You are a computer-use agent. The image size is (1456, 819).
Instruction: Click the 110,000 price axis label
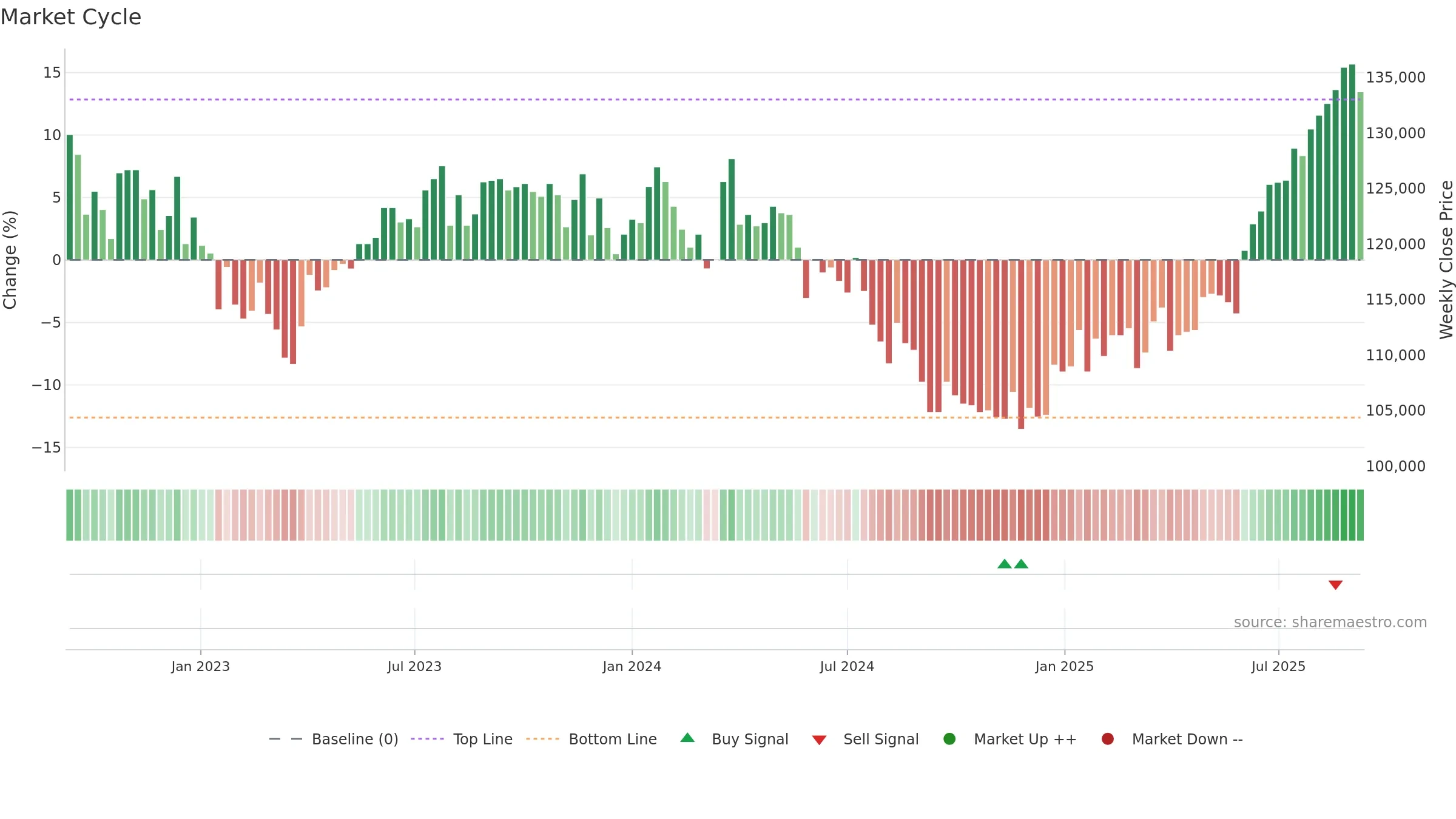pyautogui.click(x=1395, y=356)
